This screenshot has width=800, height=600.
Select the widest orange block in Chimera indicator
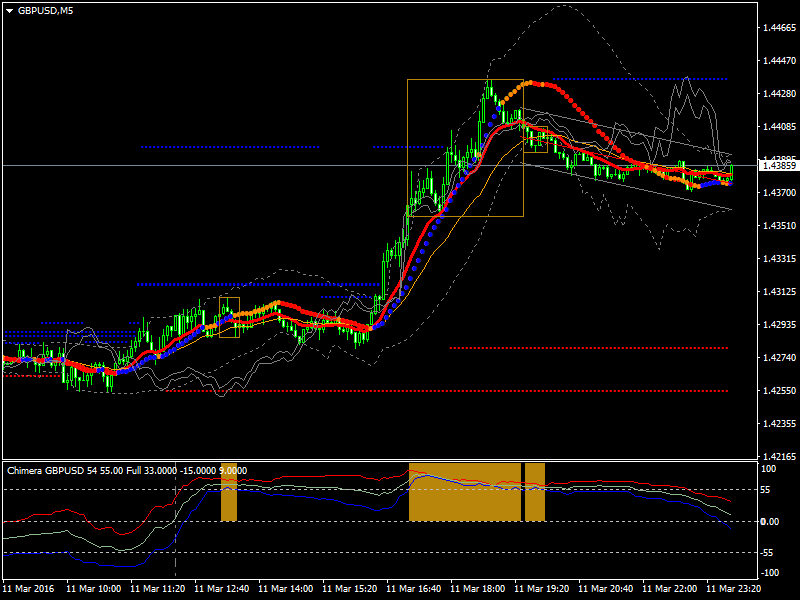(465, 492)
